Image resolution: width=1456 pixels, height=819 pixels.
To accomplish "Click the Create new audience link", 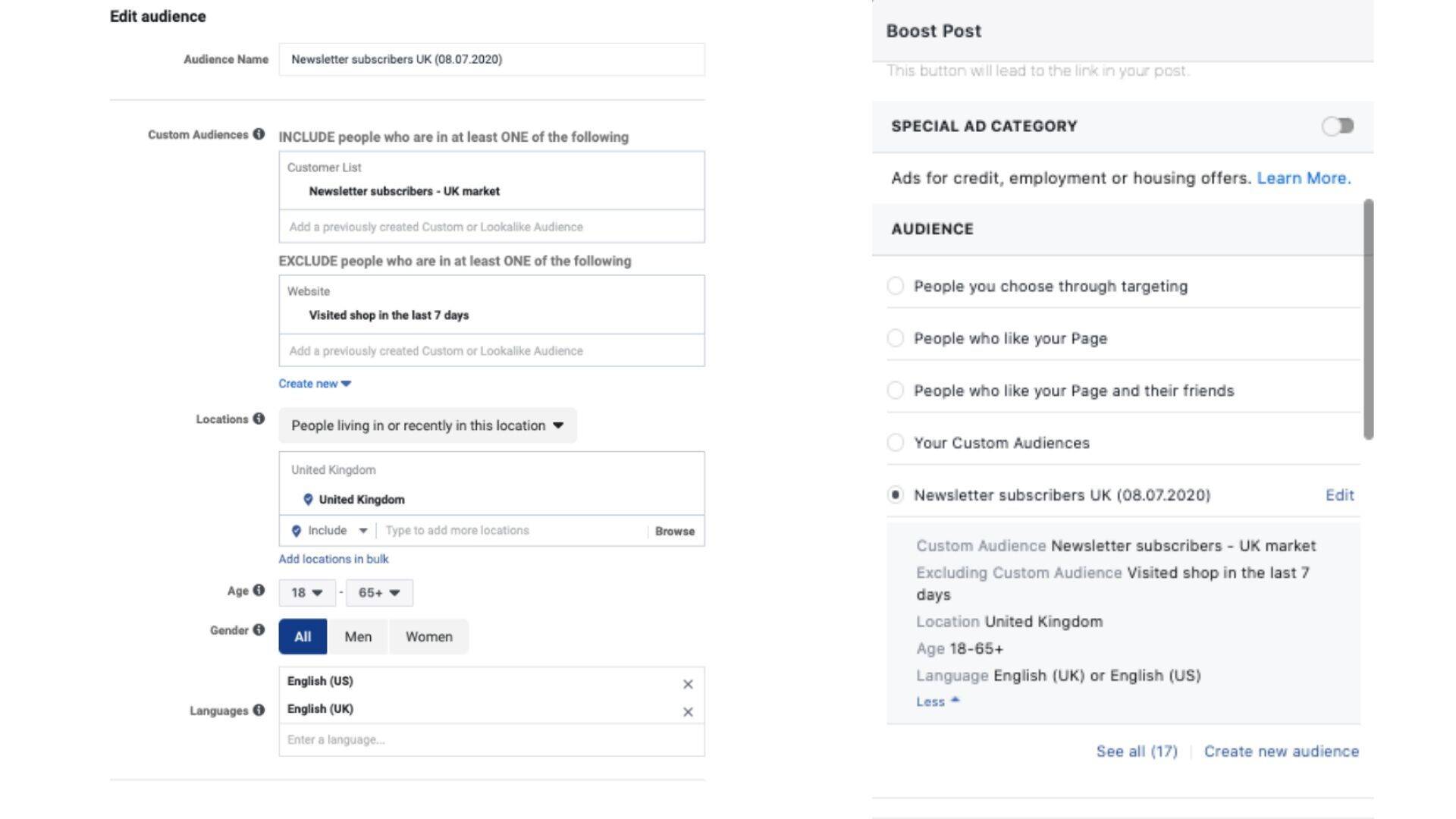I will point(1281,751).
